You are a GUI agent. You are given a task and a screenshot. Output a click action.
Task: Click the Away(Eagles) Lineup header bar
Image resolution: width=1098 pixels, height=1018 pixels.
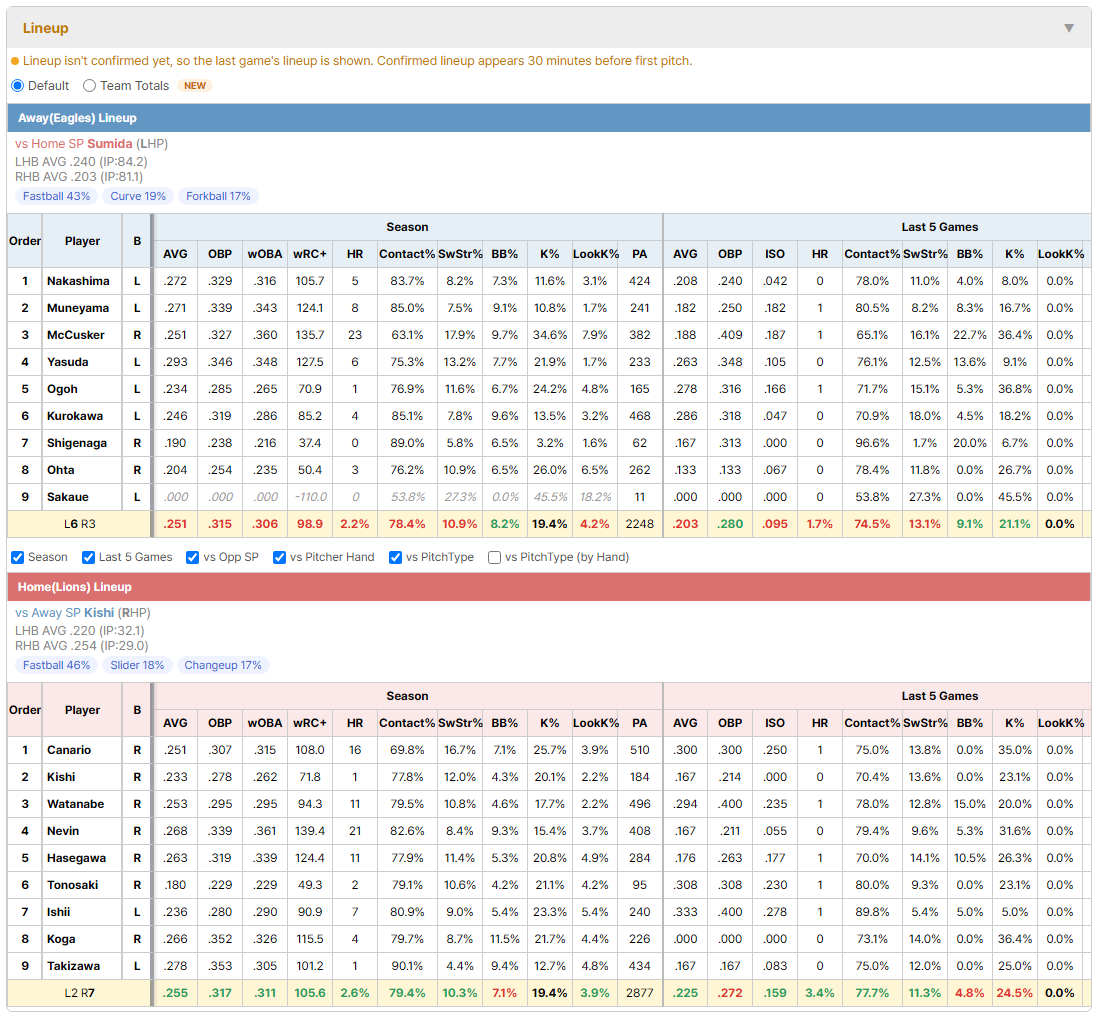(549, 118)
